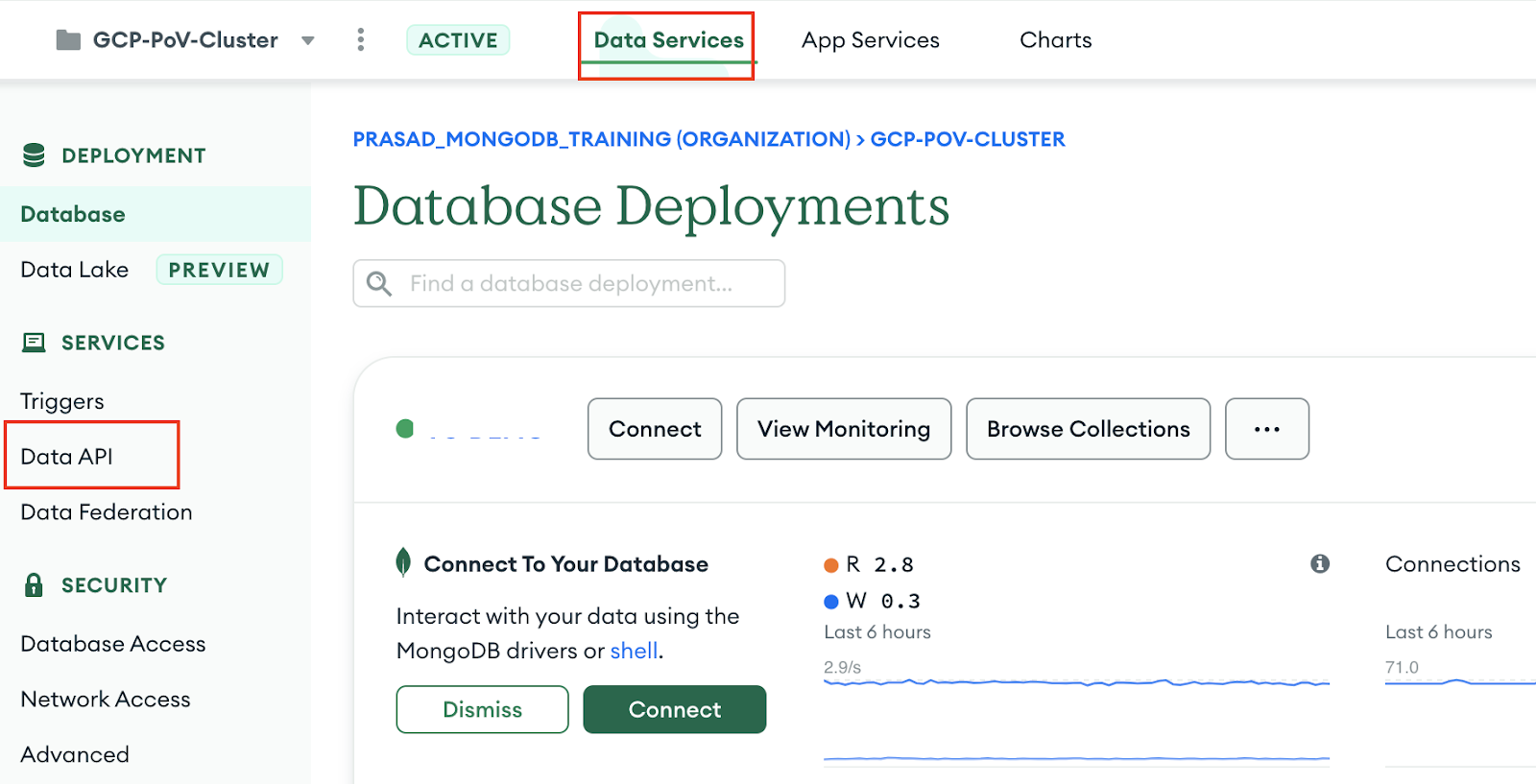
Task: Click the Services section monitor icon
Action: point(34,343)
